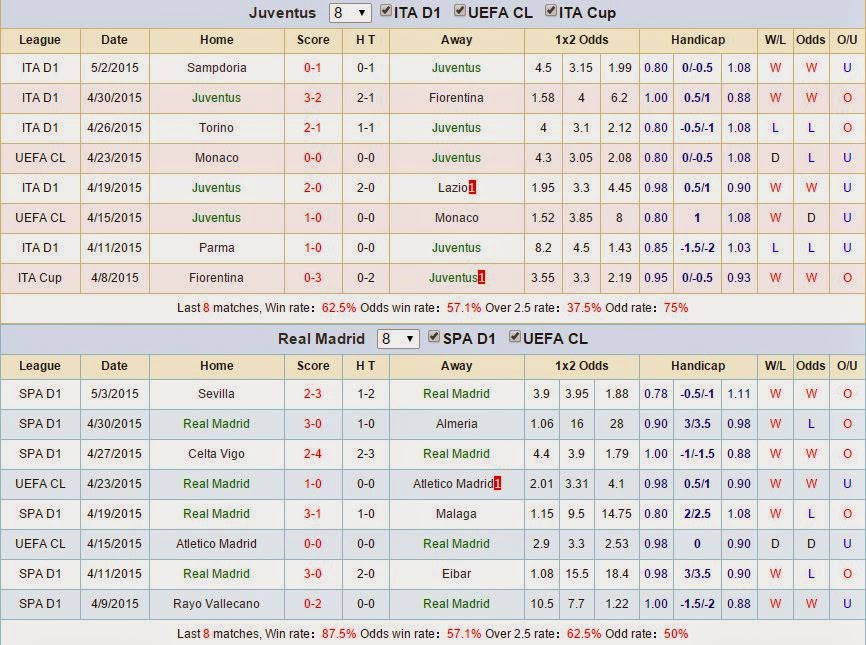Toggle Juventus UEFA CL checkbox
Screen dimensions: 866x645
pyautogui.click(x=460, y=11)
